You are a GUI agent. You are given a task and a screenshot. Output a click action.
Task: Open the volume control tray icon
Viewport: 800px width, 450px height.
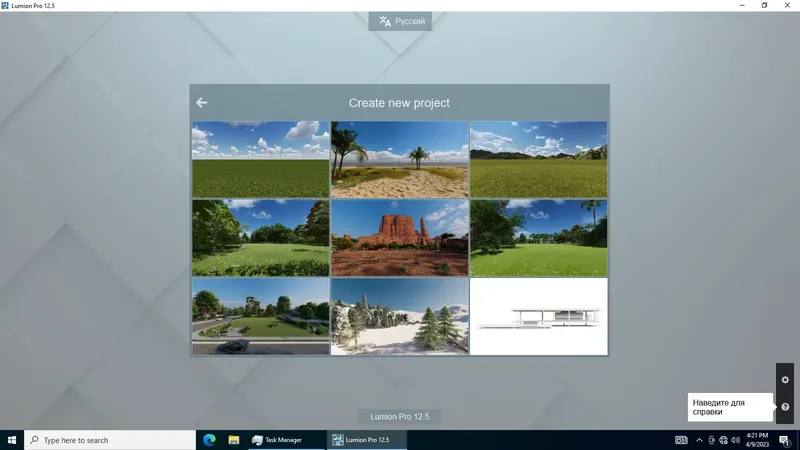[735, 440]
